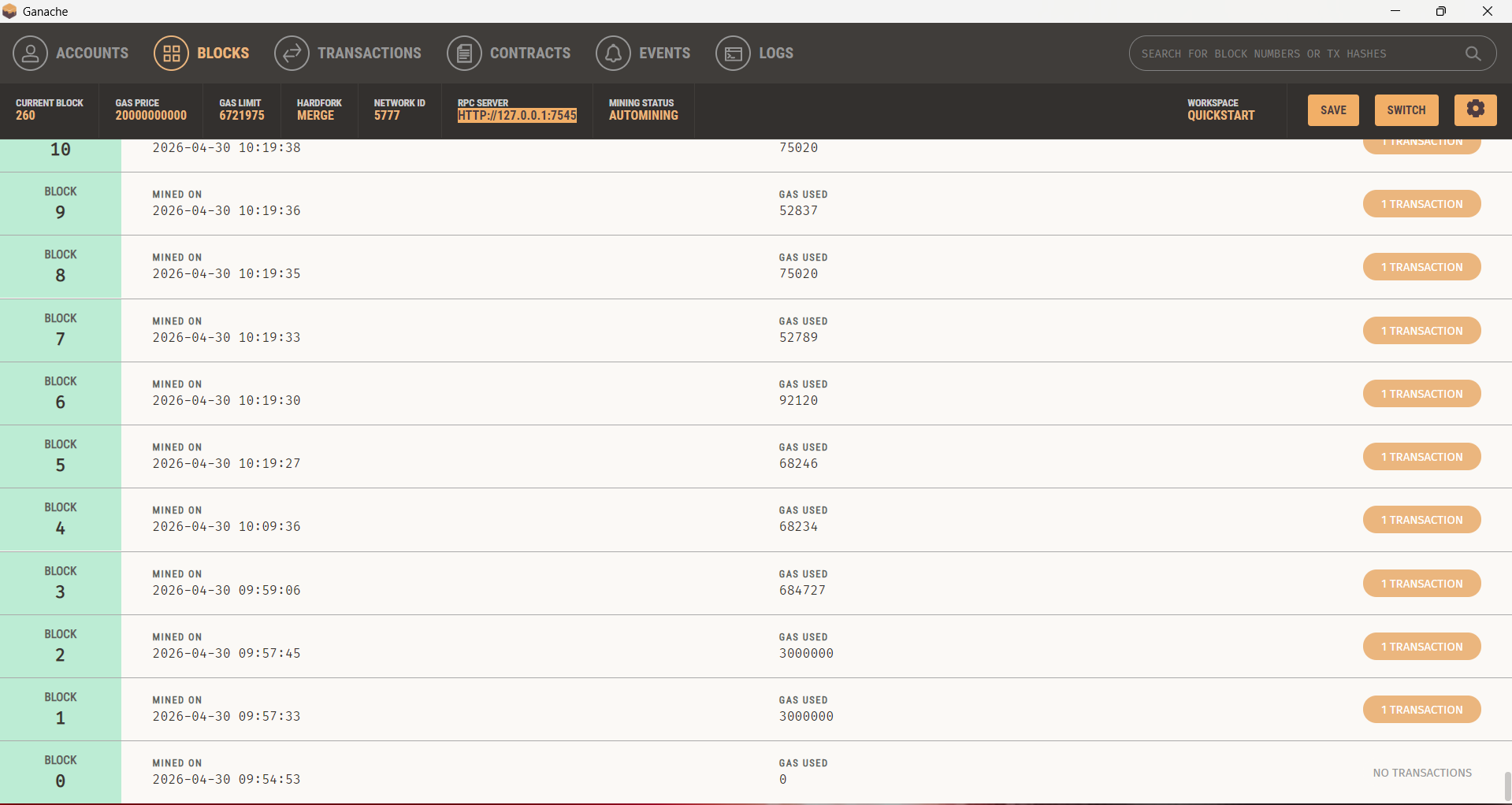
Task: Switch to the Accounts tab label
Action: point(92,54)
